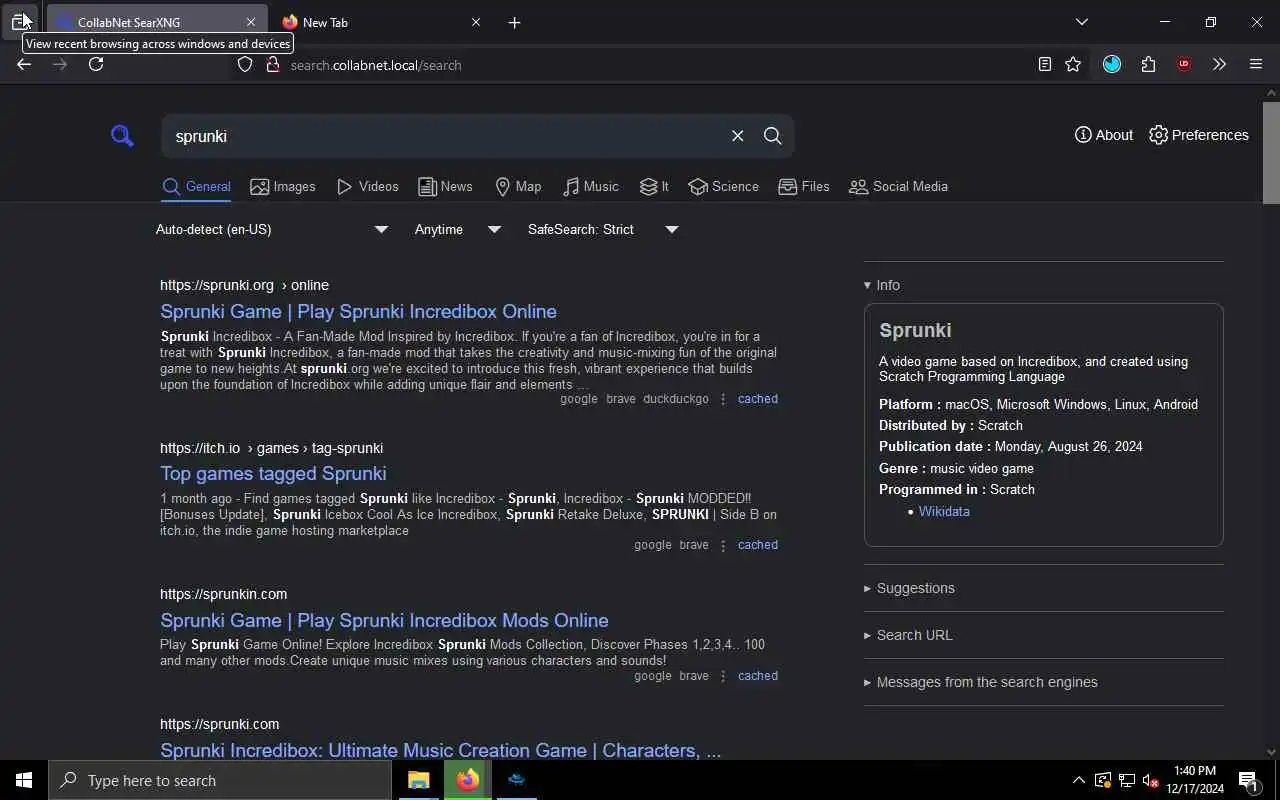The height and width of the screenshot is (800, 1280).
Task: Click the SearXNG magnifier logo
Action: [x=122, y=135]
